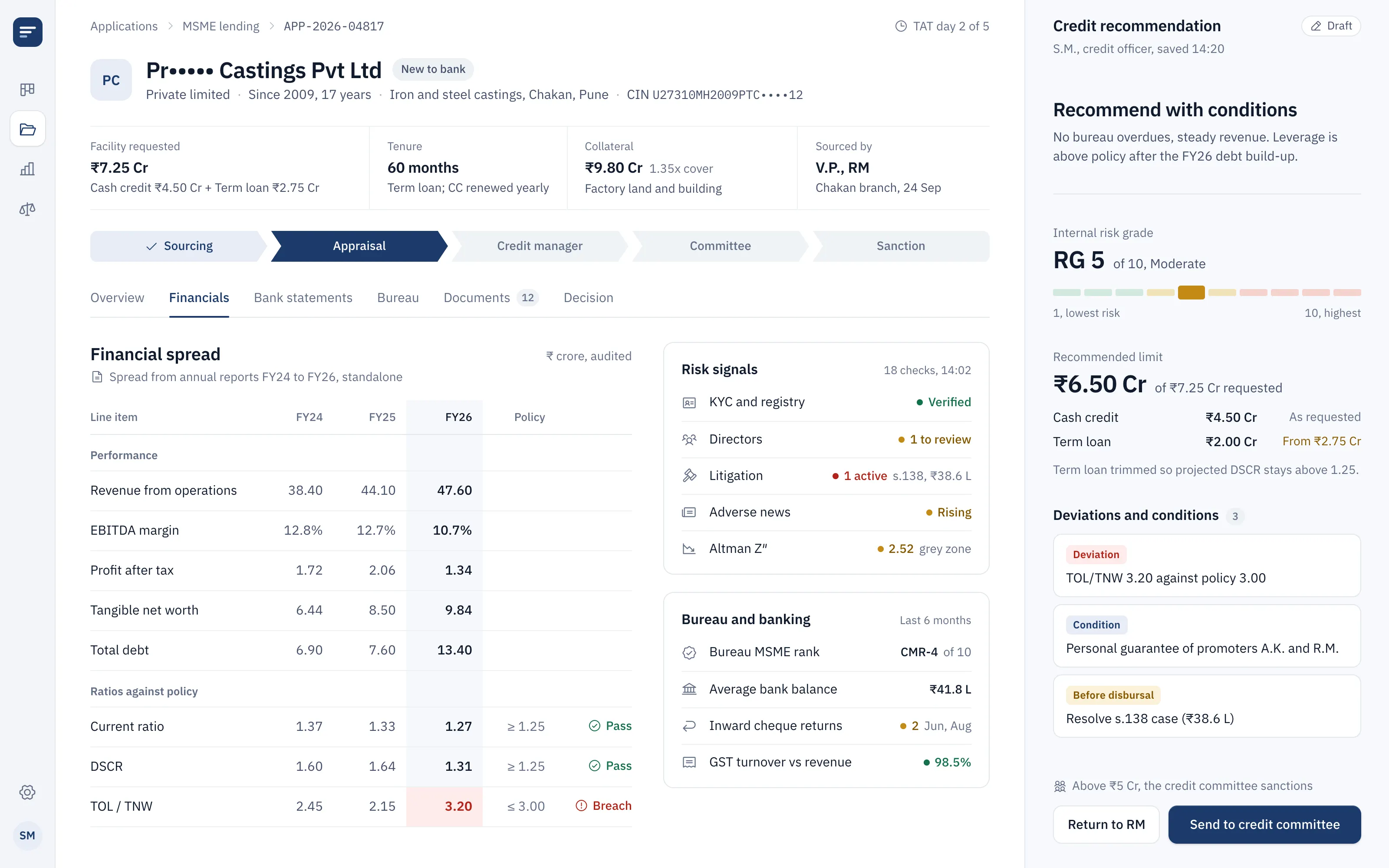
Task: Click the document icon beside spread source
Action: pos(97,377)
